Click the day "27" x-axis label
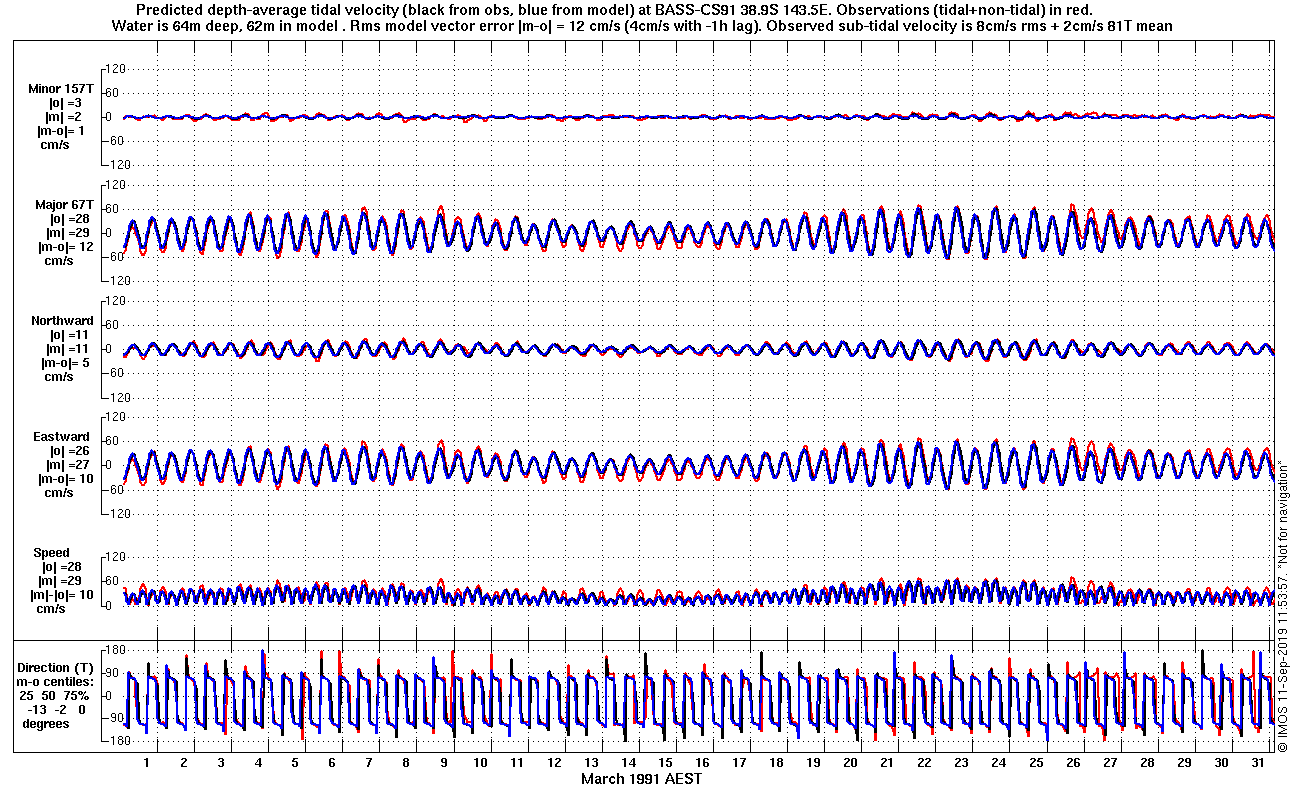Screen dimensions: 1300x800 coord(1110,763)
